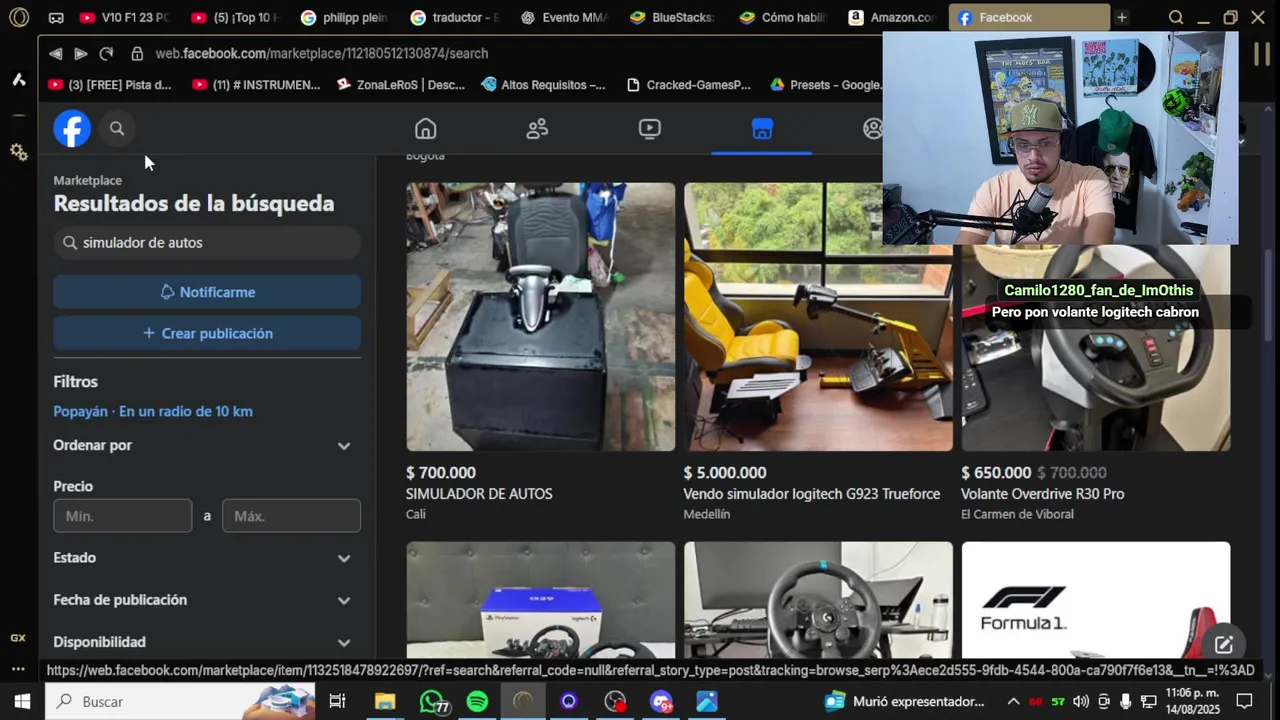Switch to the Amazon.com tab

point(892,17)
